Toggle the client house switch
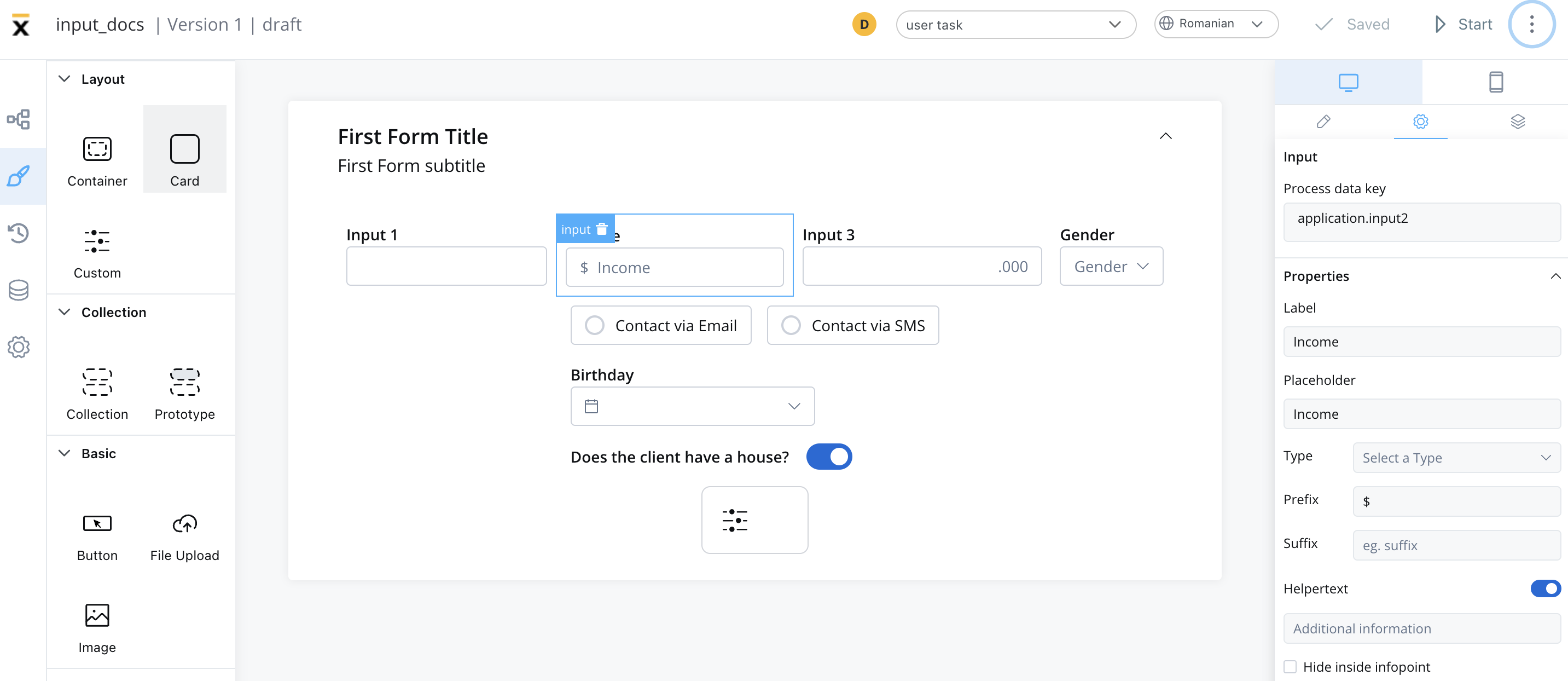This screenshot has width=1568, height=681. 828,456
